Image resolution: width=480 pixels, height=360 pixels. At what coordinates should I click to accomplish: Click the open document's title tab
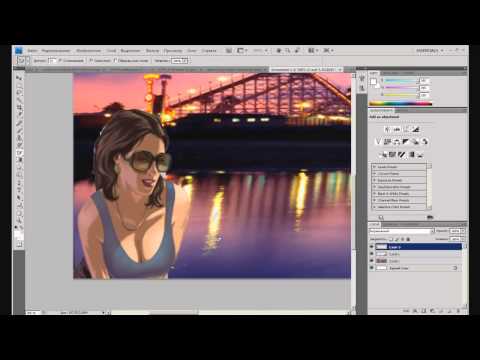coord(306,69)
